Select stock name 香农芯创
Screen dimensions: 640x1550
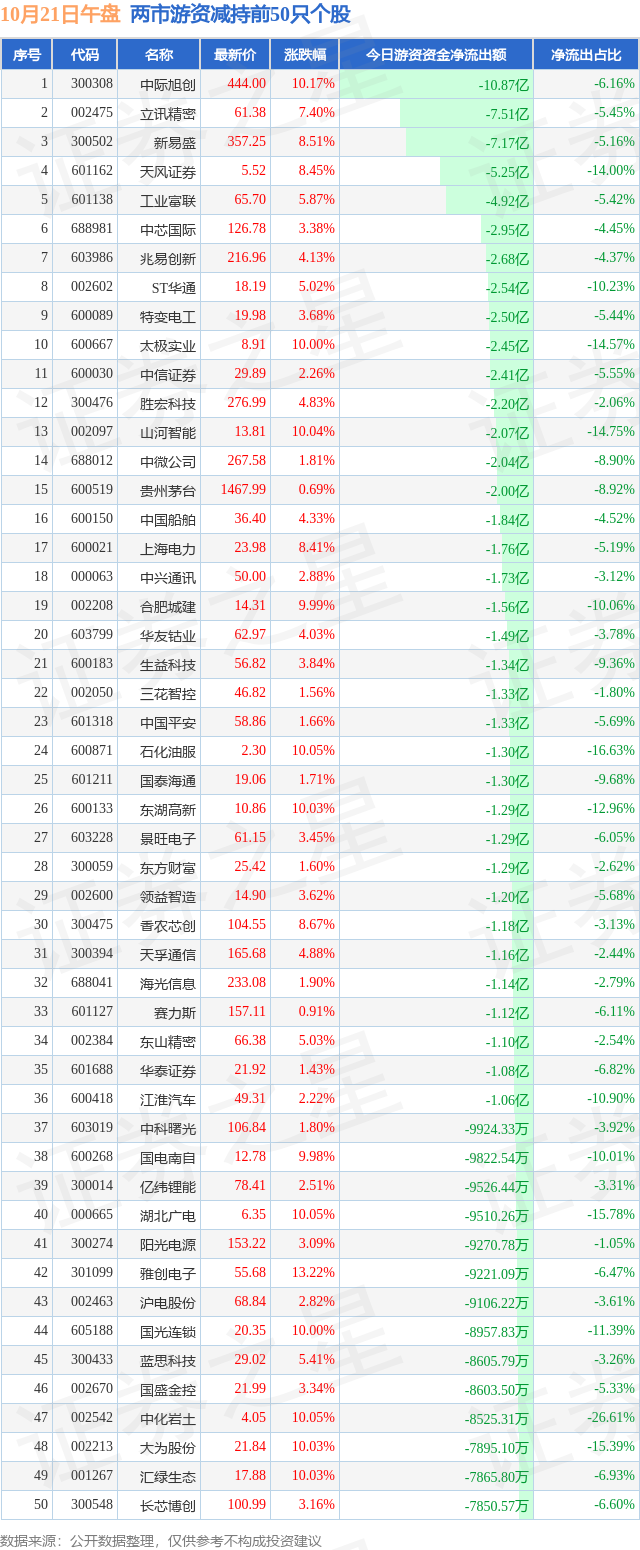pos(168,925)
